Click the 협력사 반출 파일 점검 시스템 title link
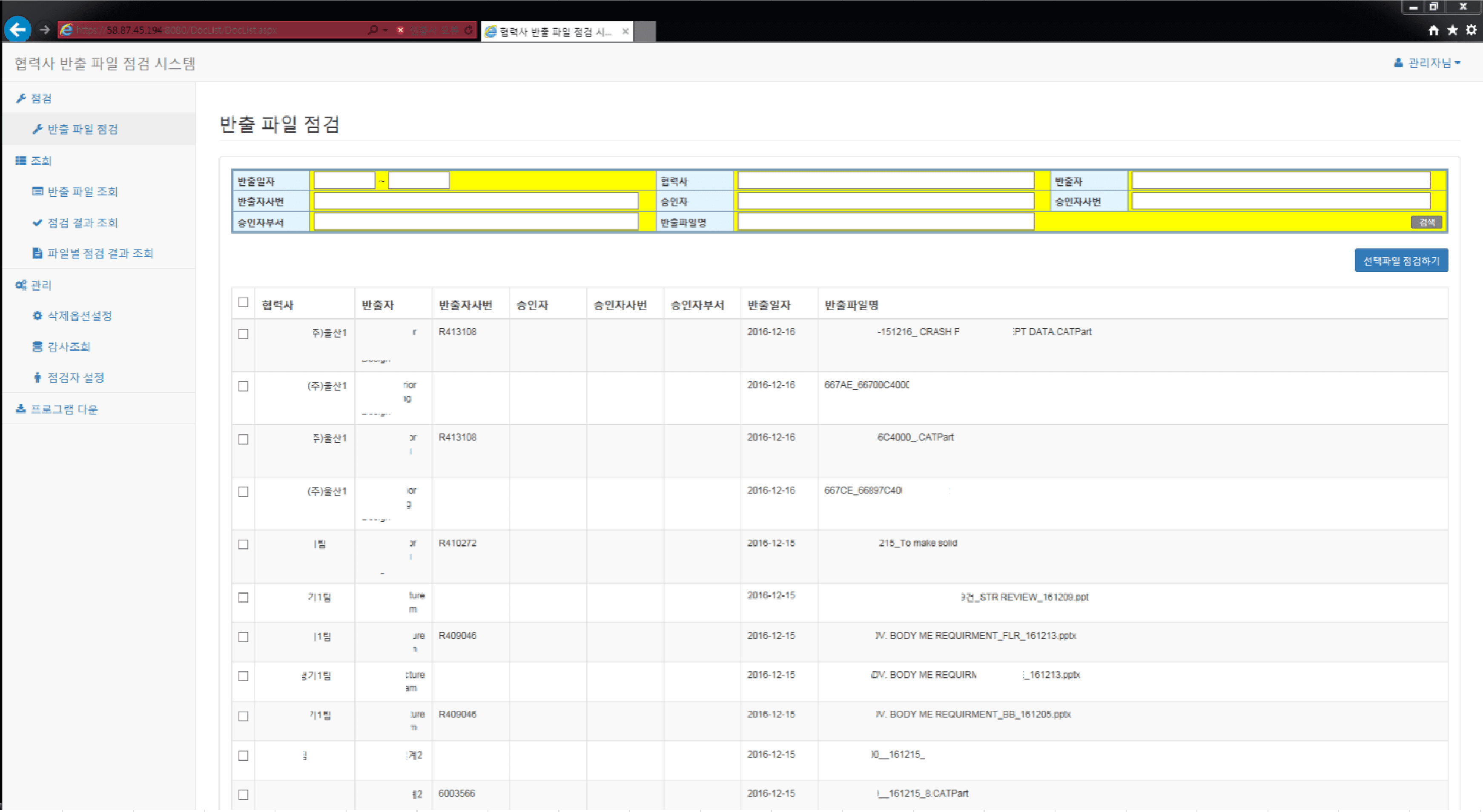1483x812 pixels. click(x=105, y=63)
